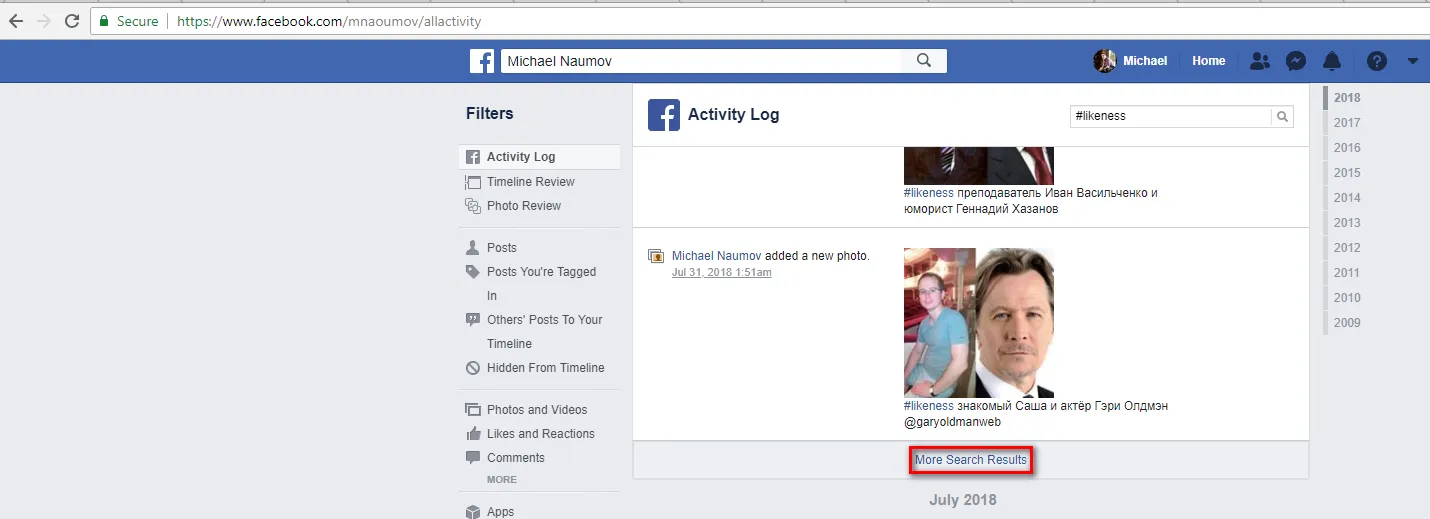This screenshot has height=519, width=1430.
Task: Open the Hidden From Timeline filter
Action: pos(545,368)
